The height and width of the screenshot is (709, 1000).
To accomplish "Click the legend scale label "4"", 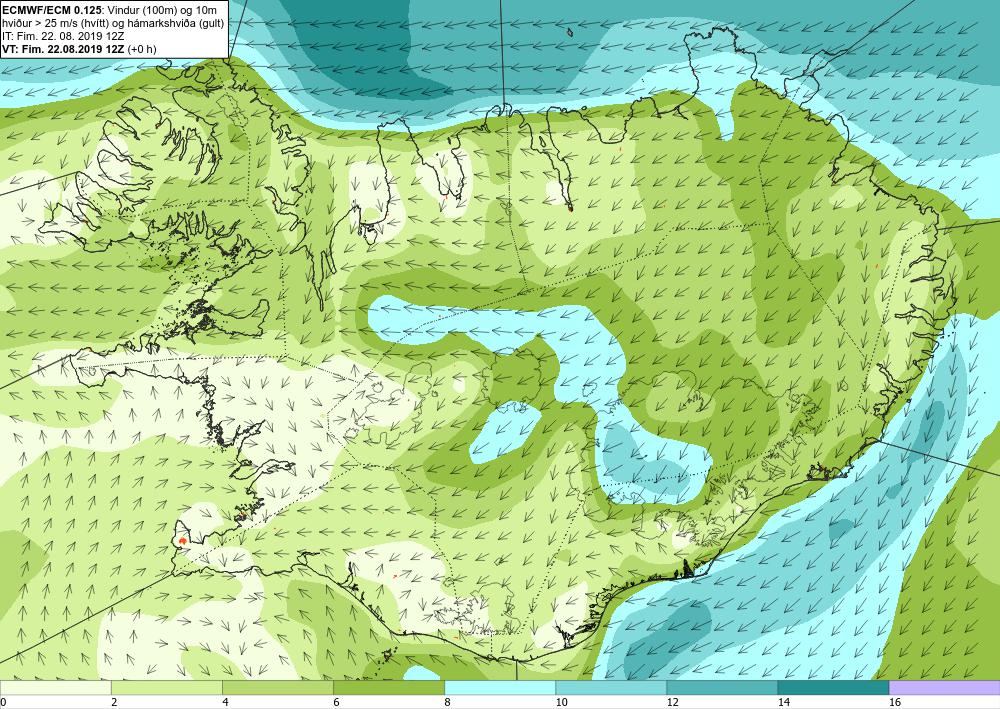I will [225, 702].
